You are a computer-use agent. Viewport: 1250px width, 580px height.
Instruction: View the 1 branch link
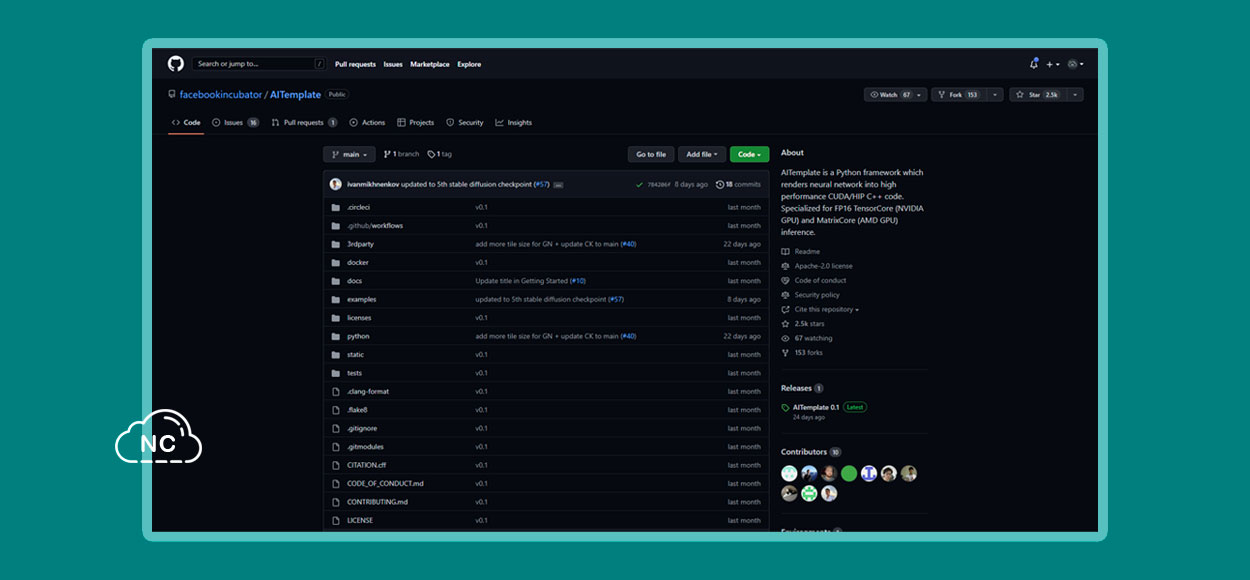pyautogui.click(x=401, y=154)
